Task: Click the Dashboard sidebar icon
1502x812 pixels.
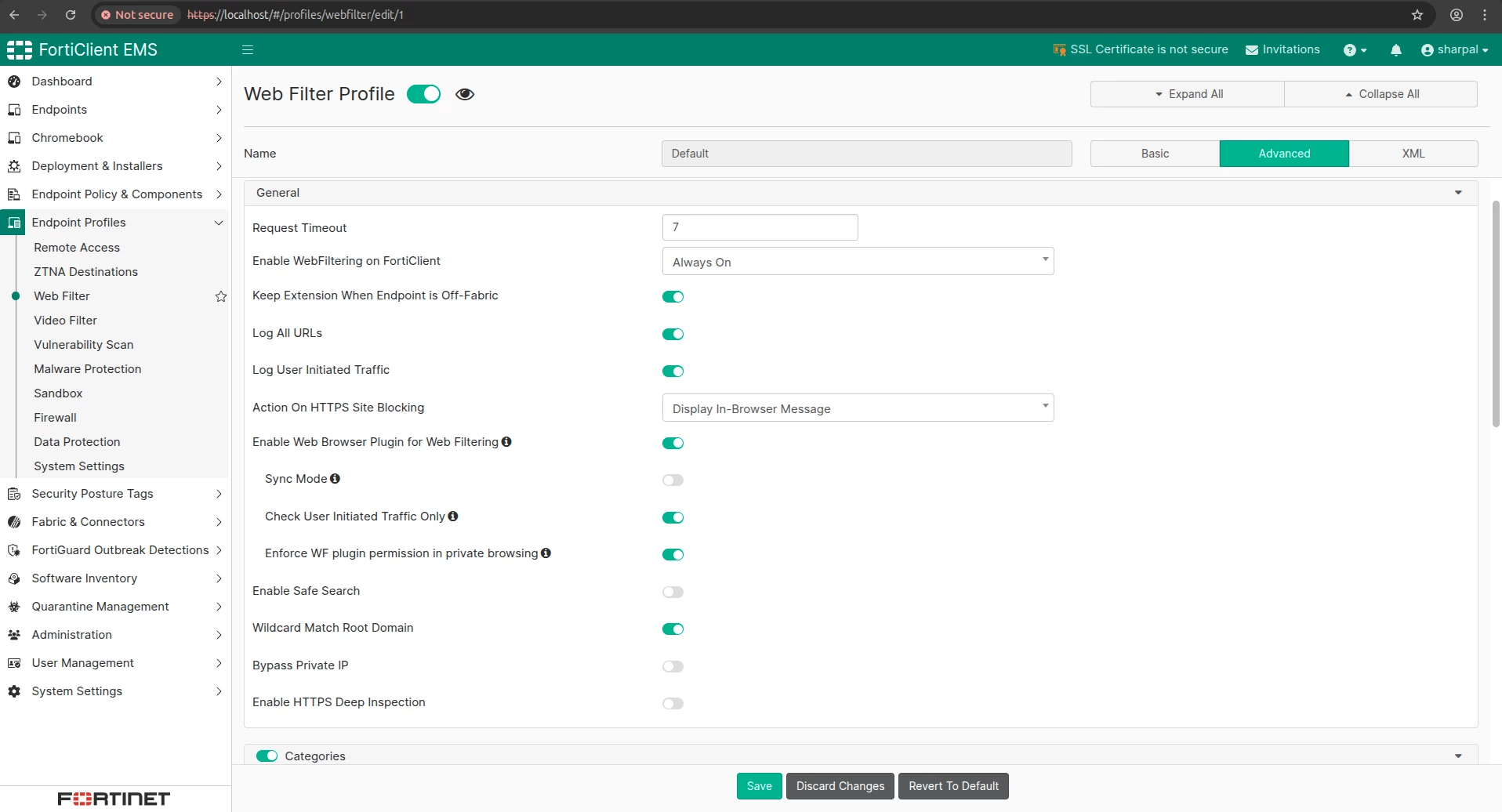Action: pos(14,82)
